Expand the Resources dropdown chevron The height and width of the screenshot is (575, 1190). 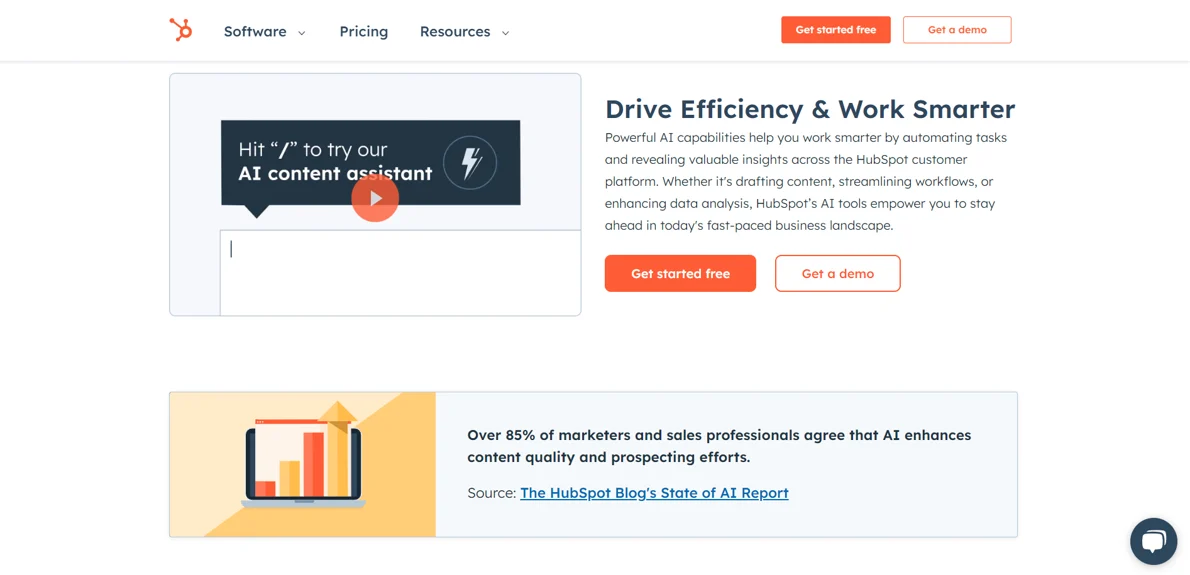pyautogui.click(x=505, y=33)
